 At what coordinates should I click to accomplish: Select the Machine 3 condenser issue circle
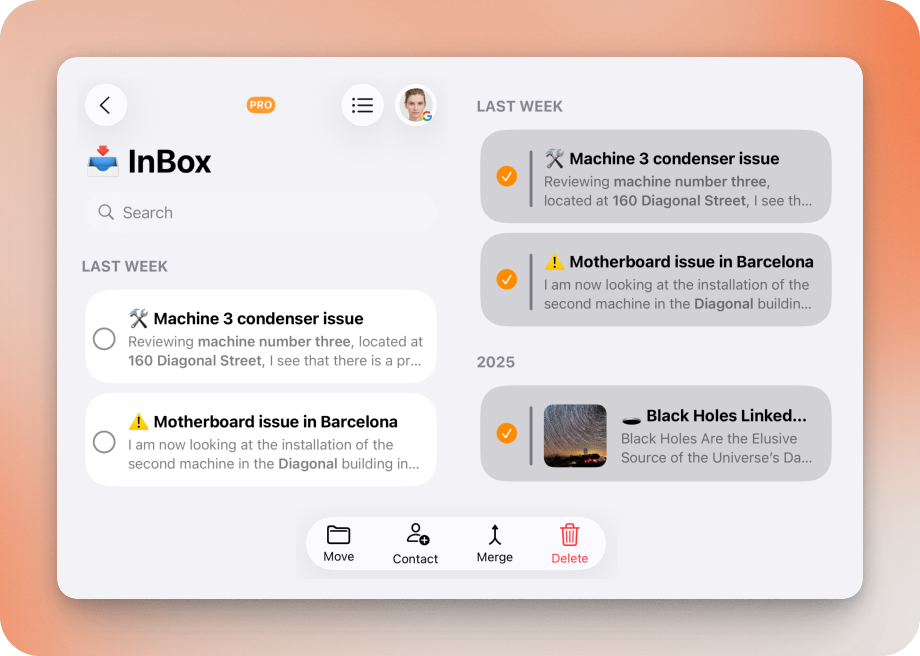click(104, 338)
